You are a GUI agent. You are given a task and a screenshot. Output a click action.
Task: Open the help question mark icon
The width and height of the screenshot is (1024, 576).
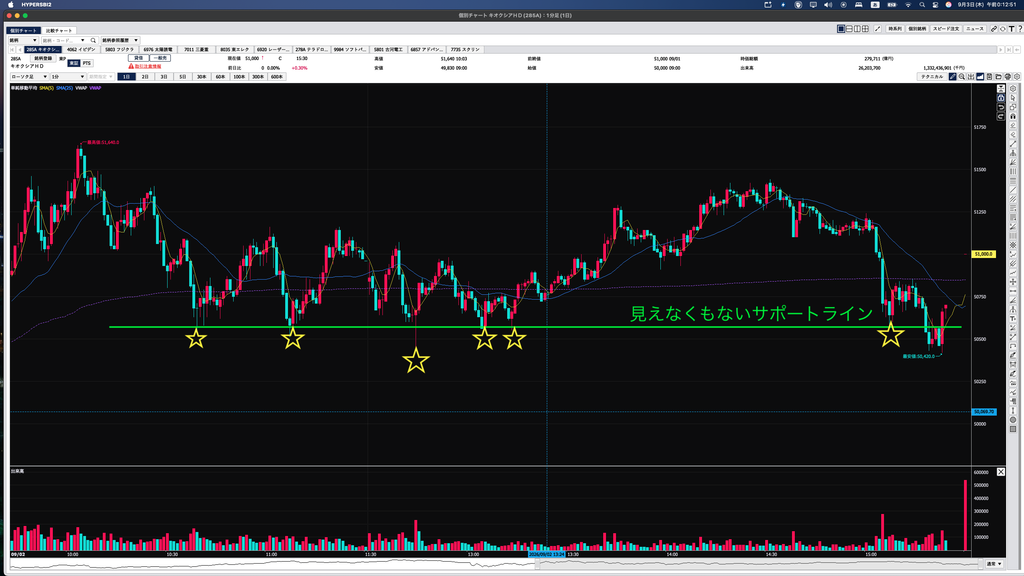point(1019,29)
